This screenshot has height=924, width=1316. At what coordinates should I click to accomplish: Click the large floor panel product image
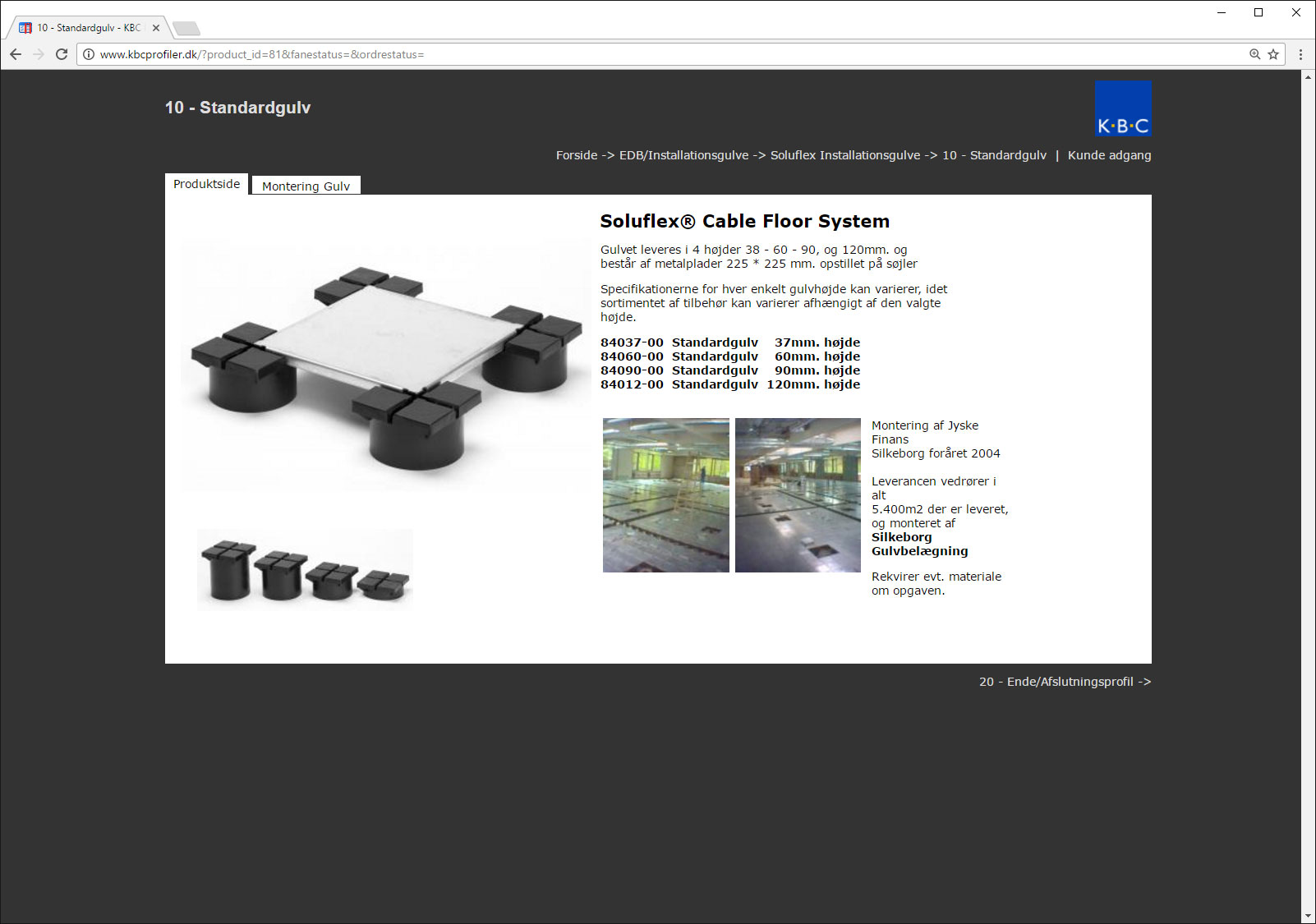coord(386,366)
